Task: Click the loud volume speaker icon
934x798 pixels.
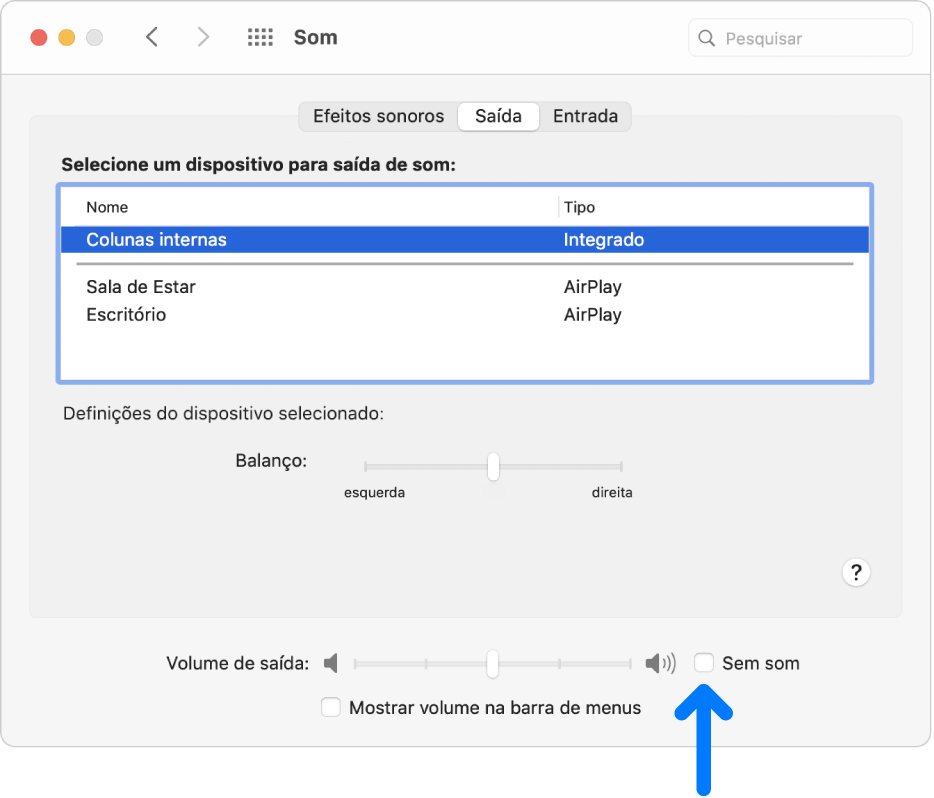Action: [660, 662]
